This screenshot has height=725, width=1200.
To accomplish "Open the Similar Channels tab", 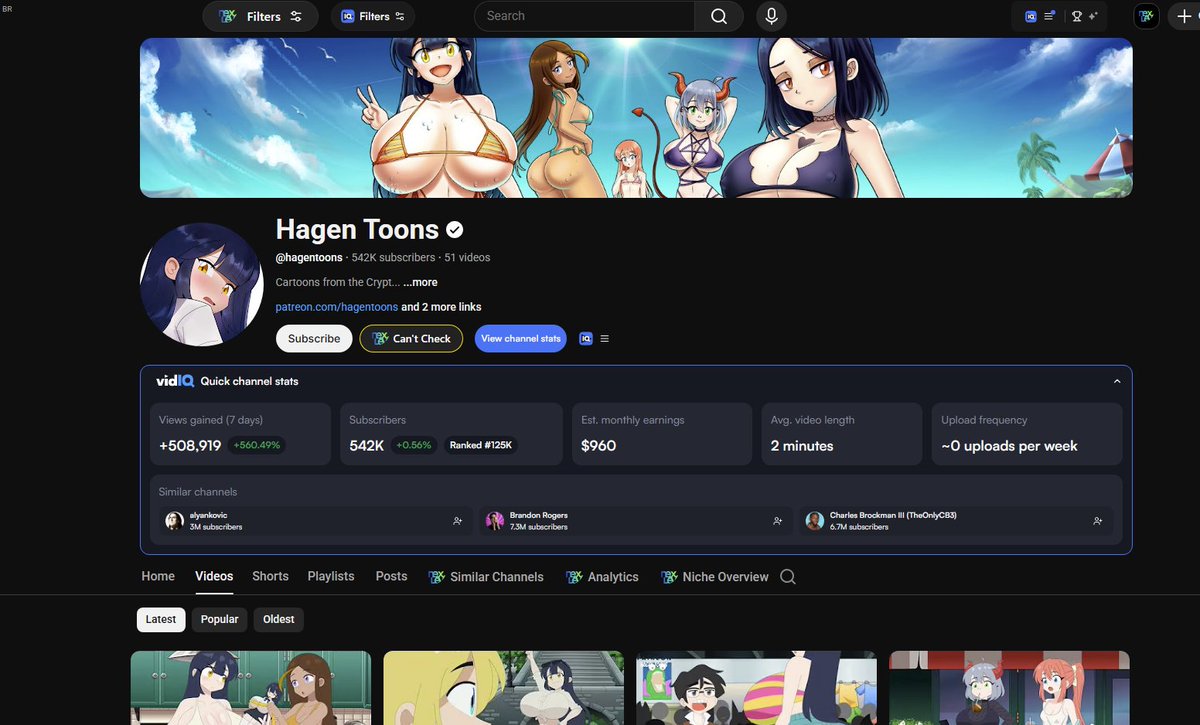I will (x=486, y=577).
